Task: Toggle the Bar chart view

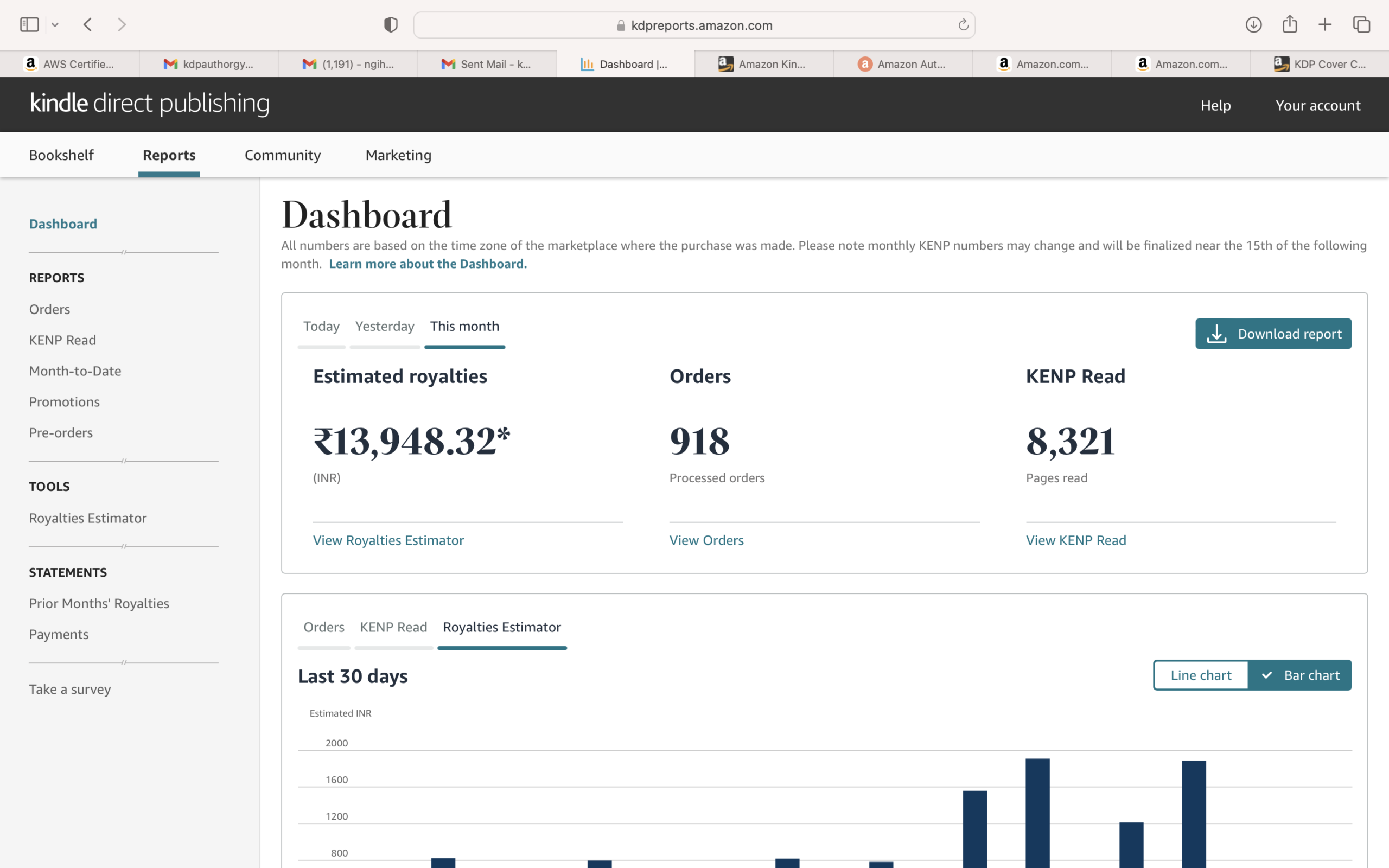Action: click(x=1300, y=675)
